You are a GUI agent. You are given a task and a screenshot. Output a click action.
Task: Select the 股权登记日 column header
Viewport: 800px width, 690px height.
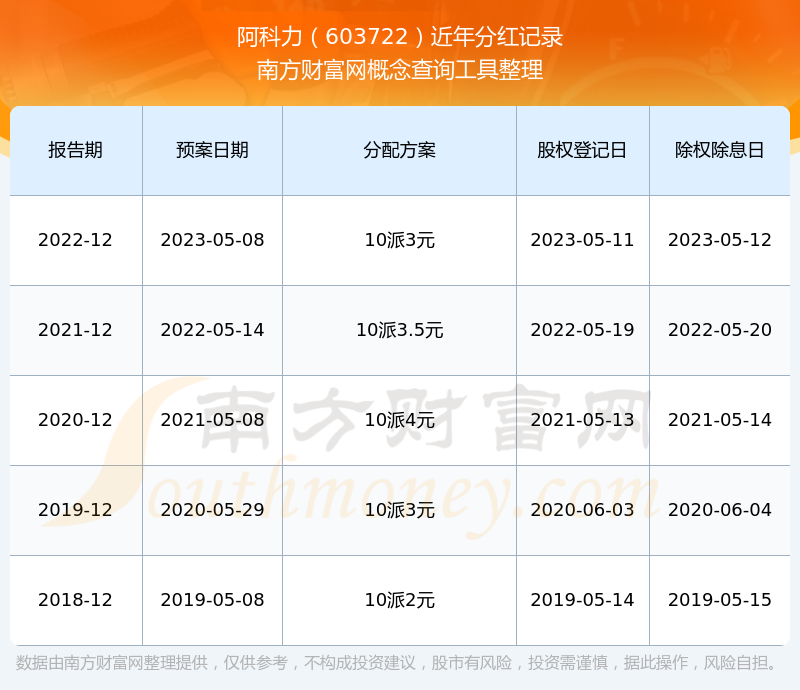582,150
